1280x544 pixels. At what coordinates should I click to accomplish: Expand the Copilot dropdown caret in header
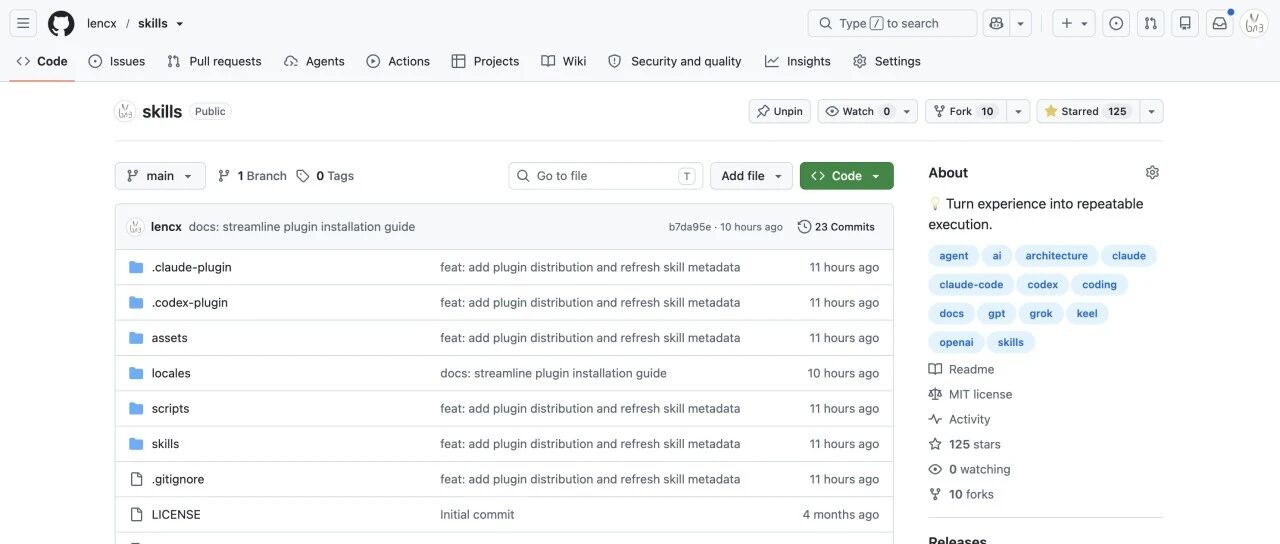point(1020,23)
